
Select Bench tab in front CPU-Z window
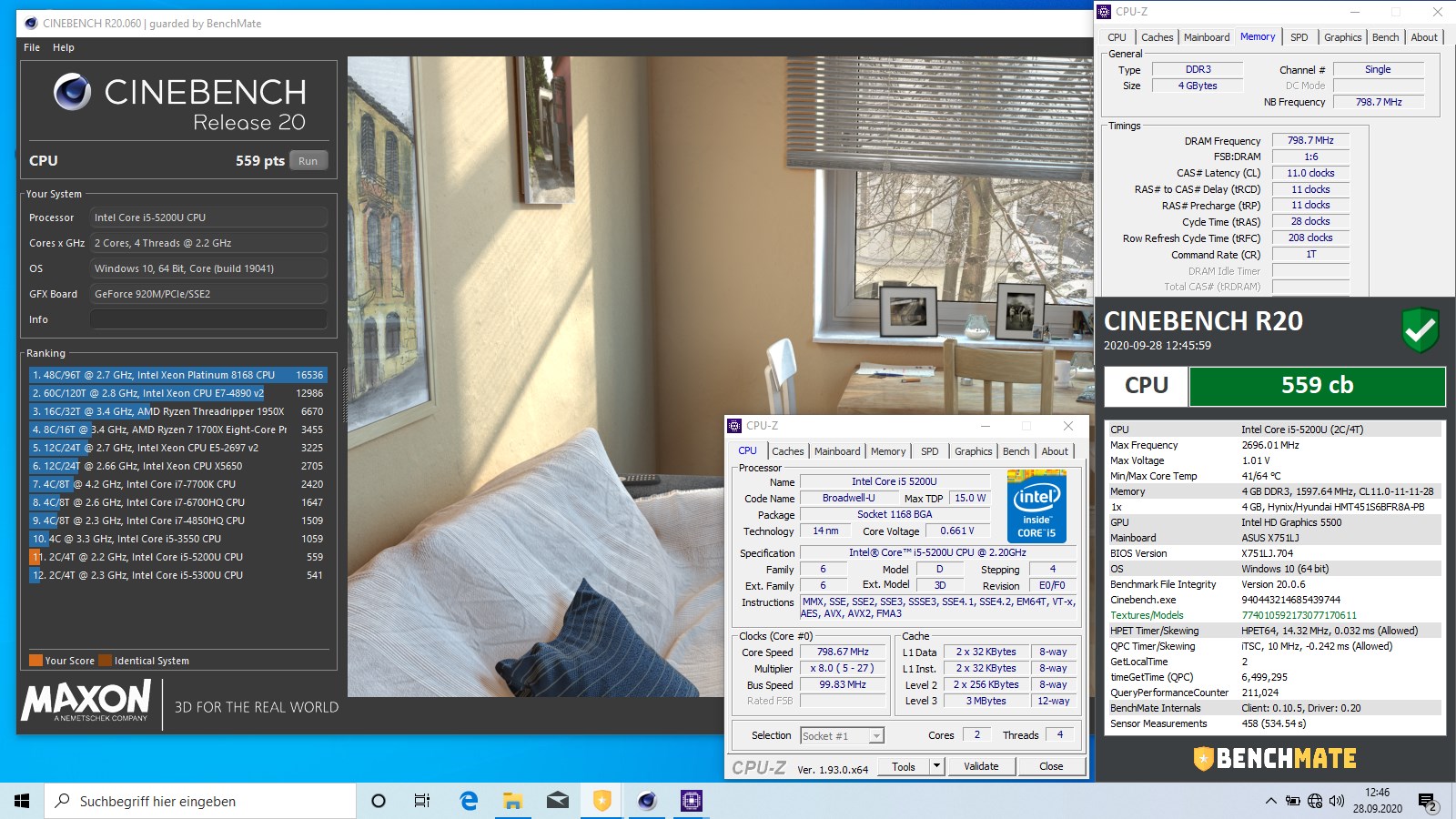[x=1016, y=451]
